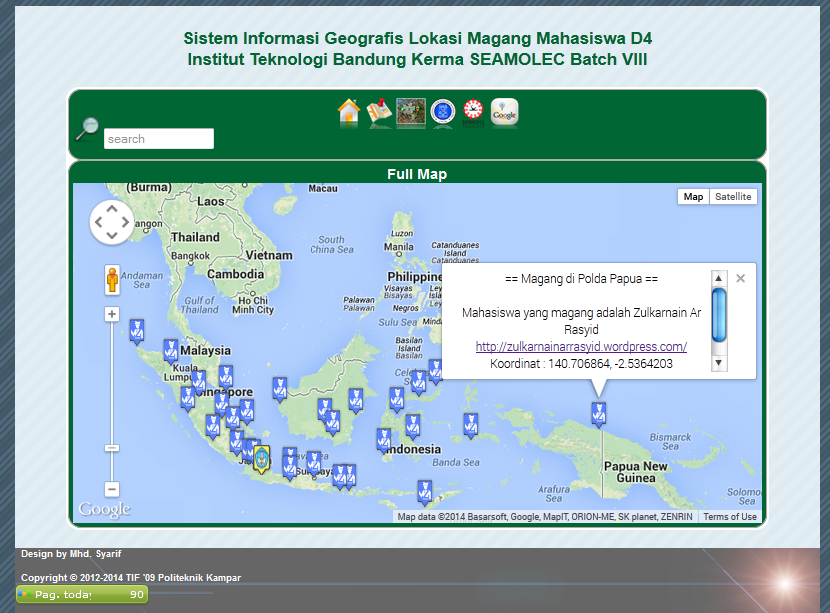Image resolution: width=830 pixels, height=613 pixels.
Task: Switch map to Map view
Action: pos(693,197)
